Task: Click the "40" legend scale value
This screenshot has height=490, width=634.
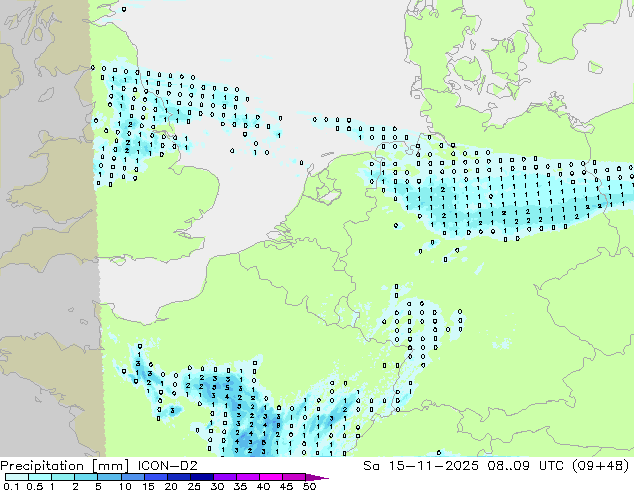Action: click(264, 486)
